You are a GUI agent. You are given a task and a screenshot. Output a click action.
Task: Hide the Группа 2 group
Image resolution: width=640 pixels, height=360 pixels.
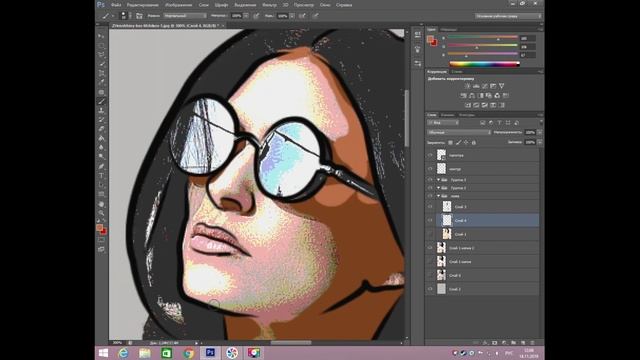pos(430,188)
